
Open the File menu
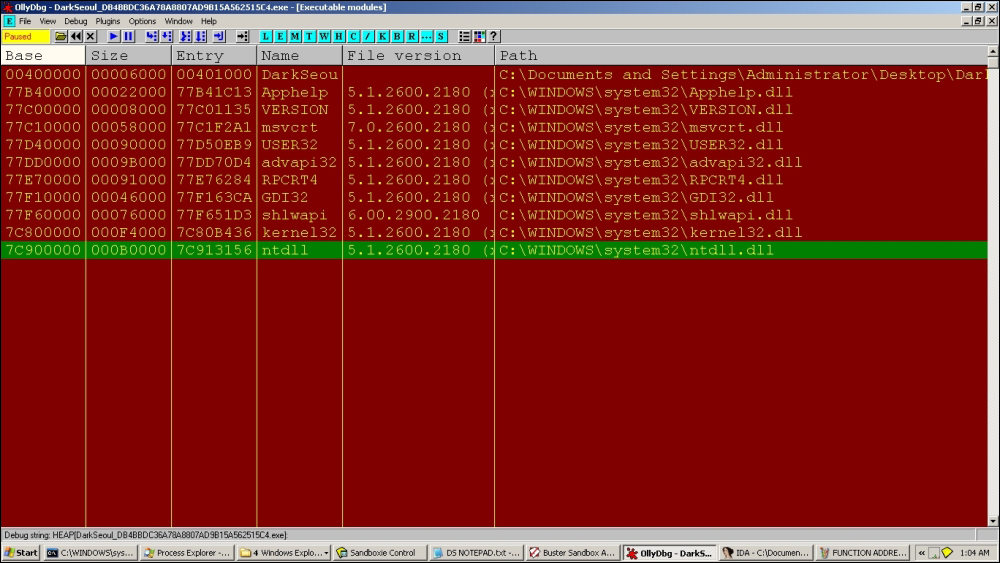[25, 21]
